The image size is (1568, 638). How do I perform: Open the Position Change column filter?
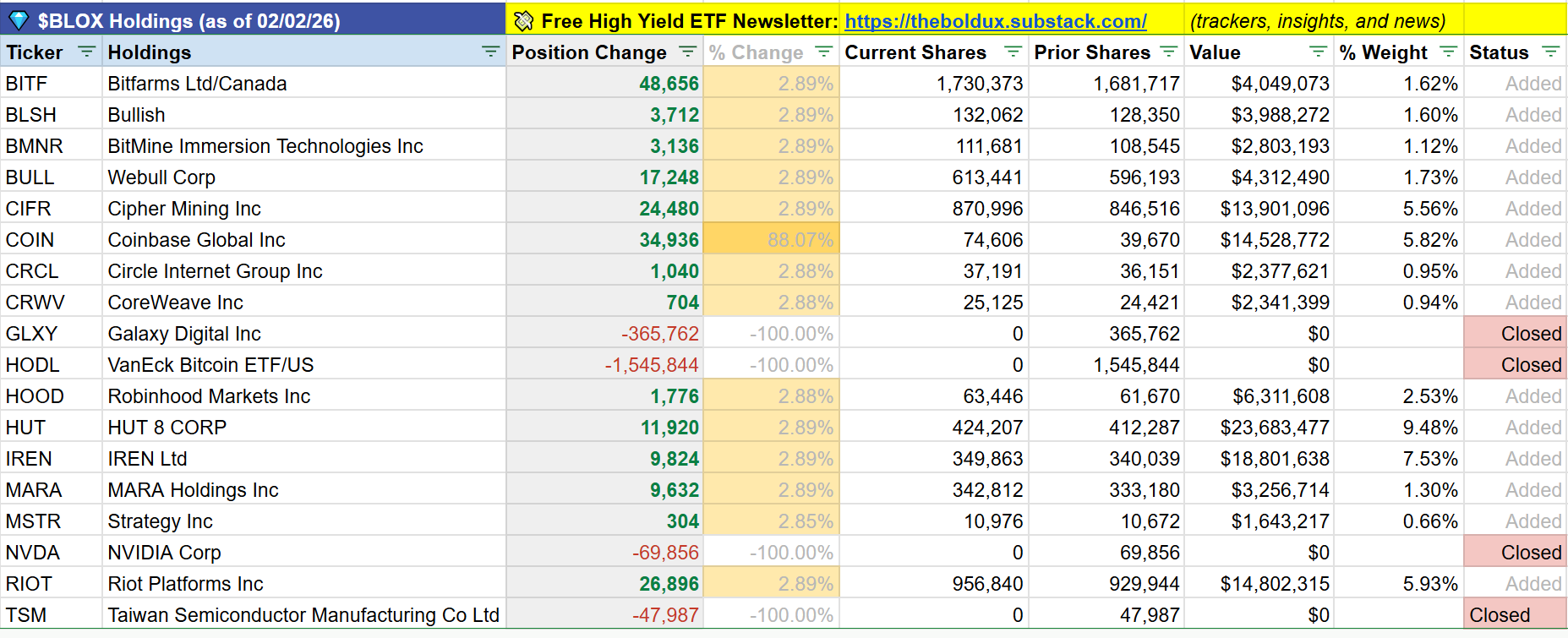688,52
